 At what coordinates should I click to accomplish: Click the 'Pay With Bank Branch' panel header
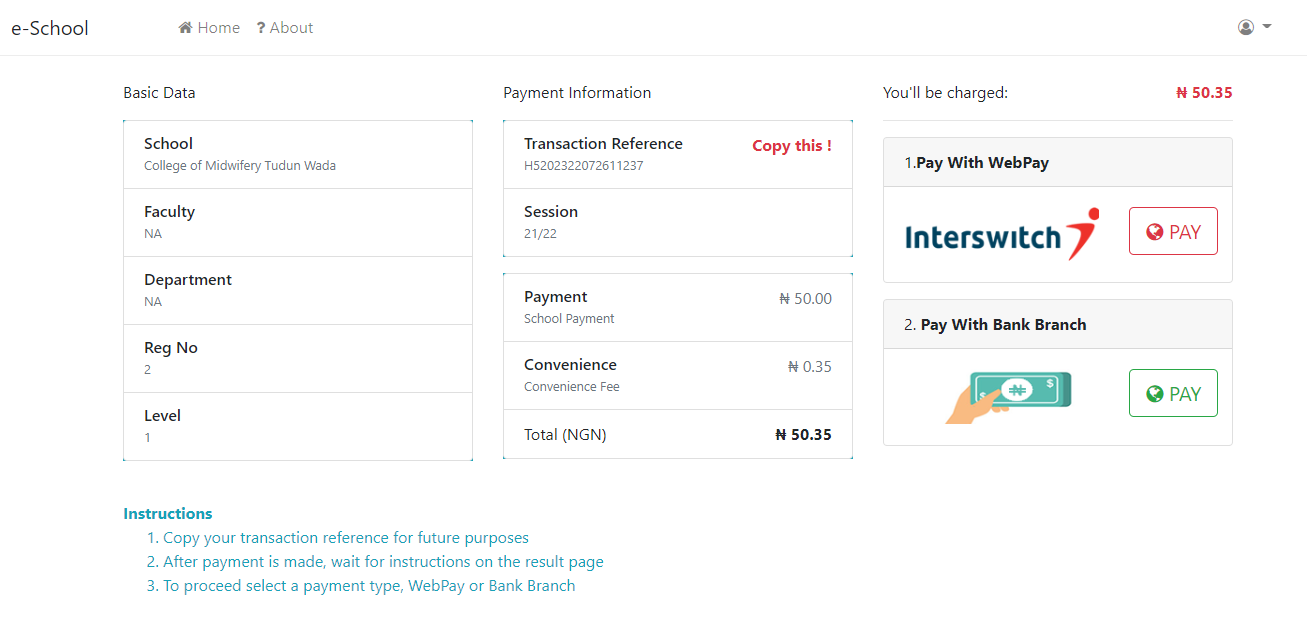point(1058,324)
